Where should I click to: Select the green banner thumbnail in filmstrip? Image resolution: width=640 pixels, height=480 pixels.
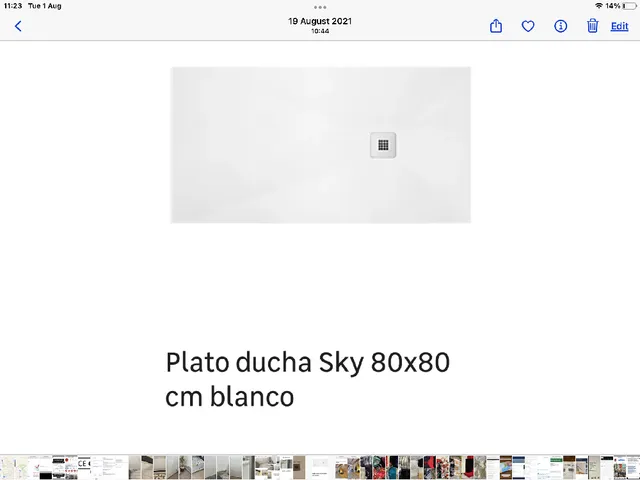(556, 467)
